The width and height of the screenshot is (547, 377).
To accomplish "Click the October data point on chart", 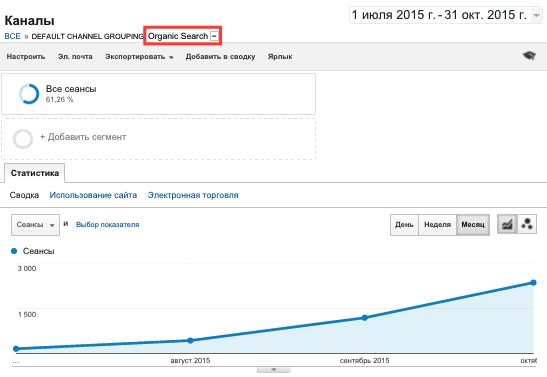I will (533, 282).
